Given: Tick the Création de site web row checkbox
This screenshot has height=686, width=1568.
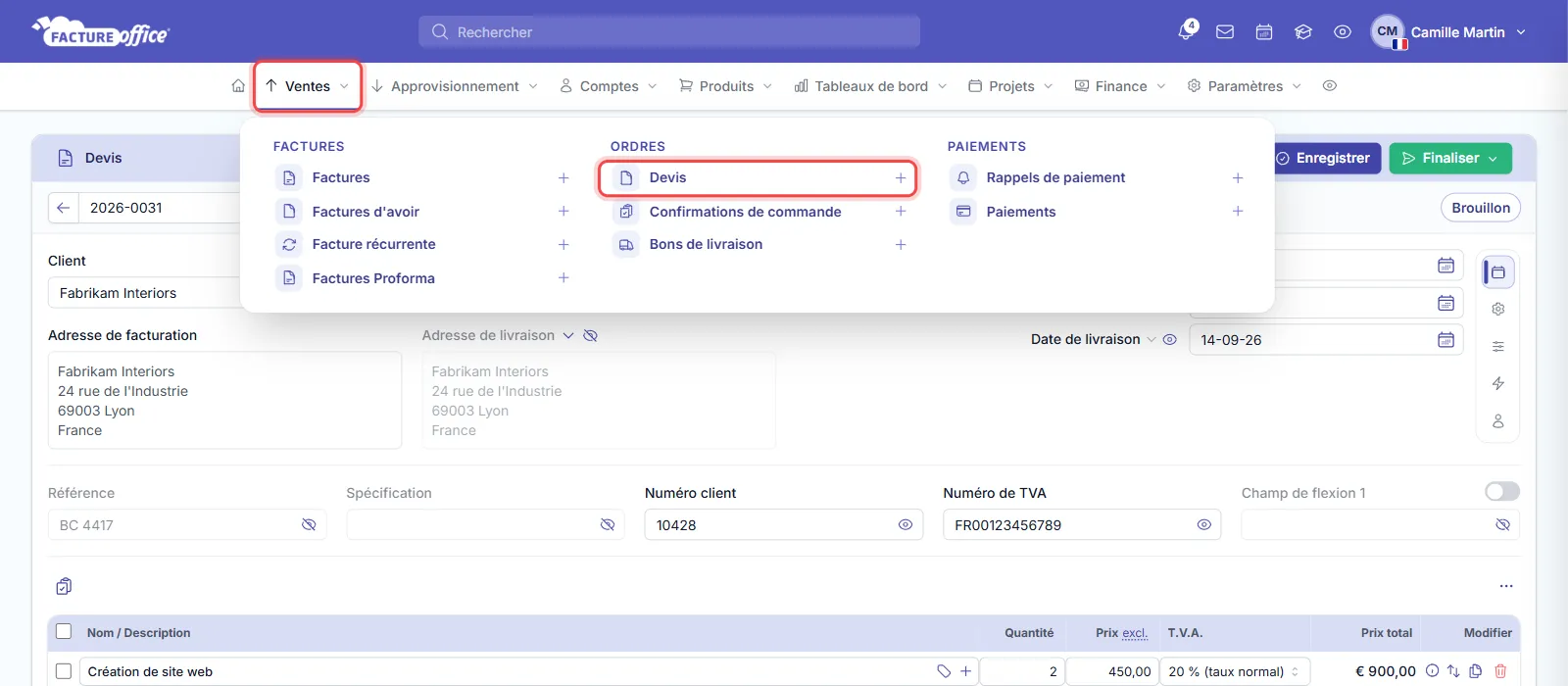Looking at the screenshot, I should [x=64, y=671].
